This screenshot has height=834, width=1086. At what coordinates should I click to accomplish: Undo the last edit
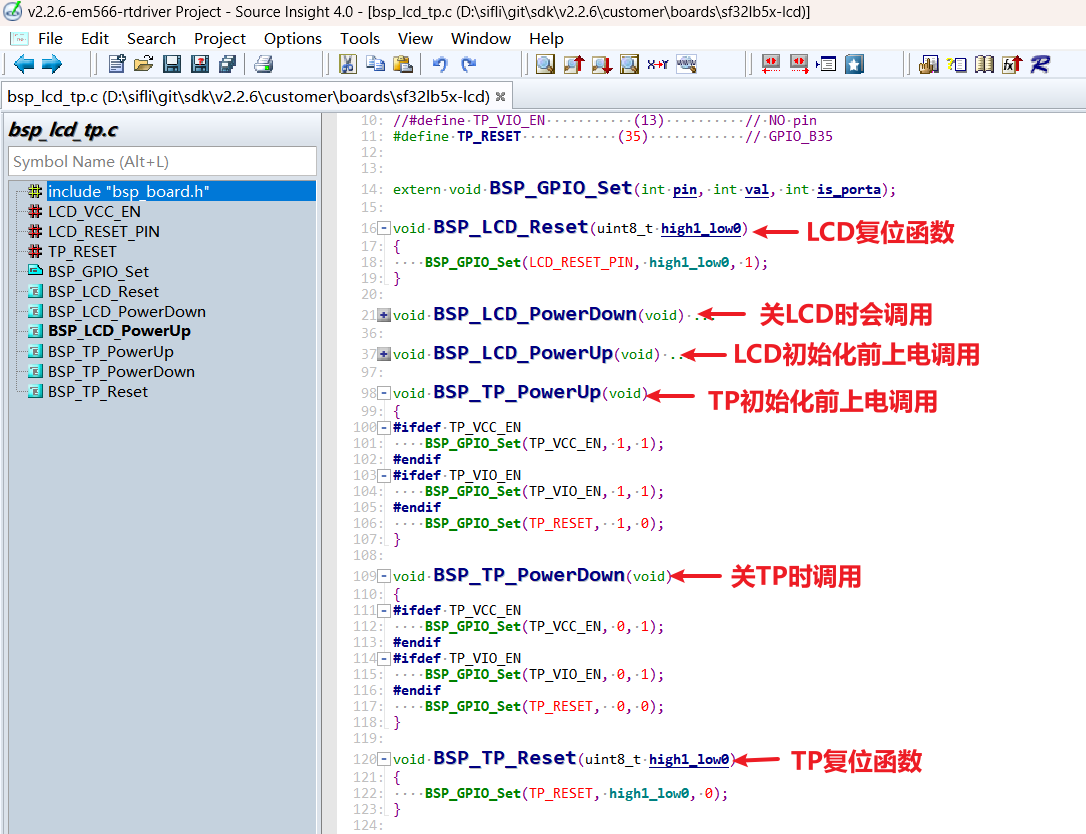[x=440, y=64]
